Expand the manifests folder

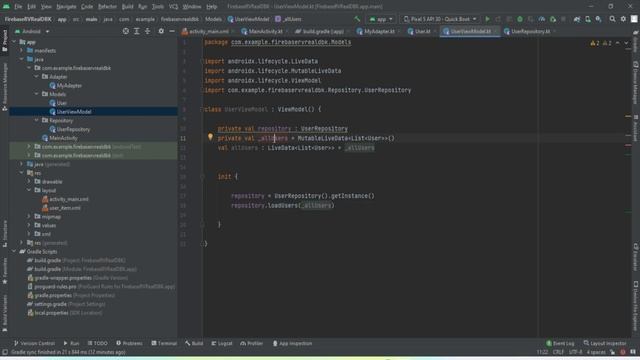tap(22, 51)
